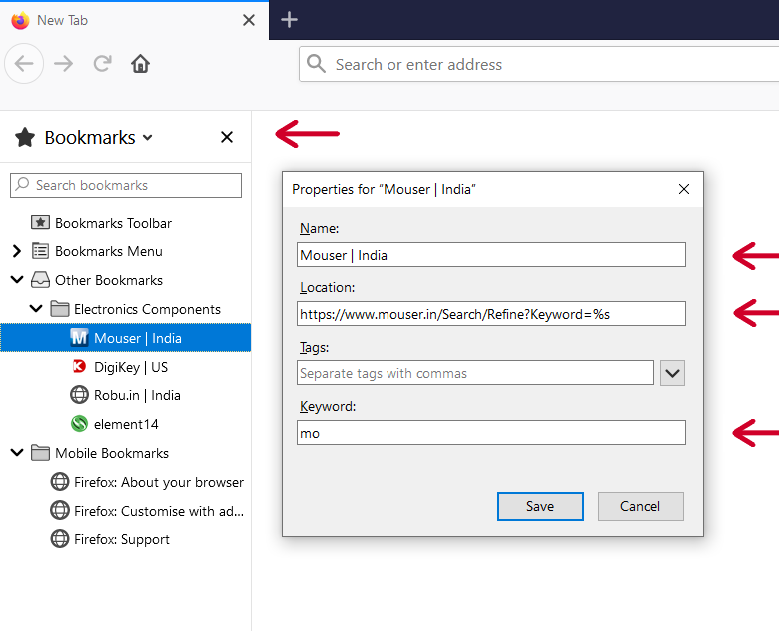Click the Other Bookmarks tray icon
Screen dimensions: 779x631
[x=40, y=280]
